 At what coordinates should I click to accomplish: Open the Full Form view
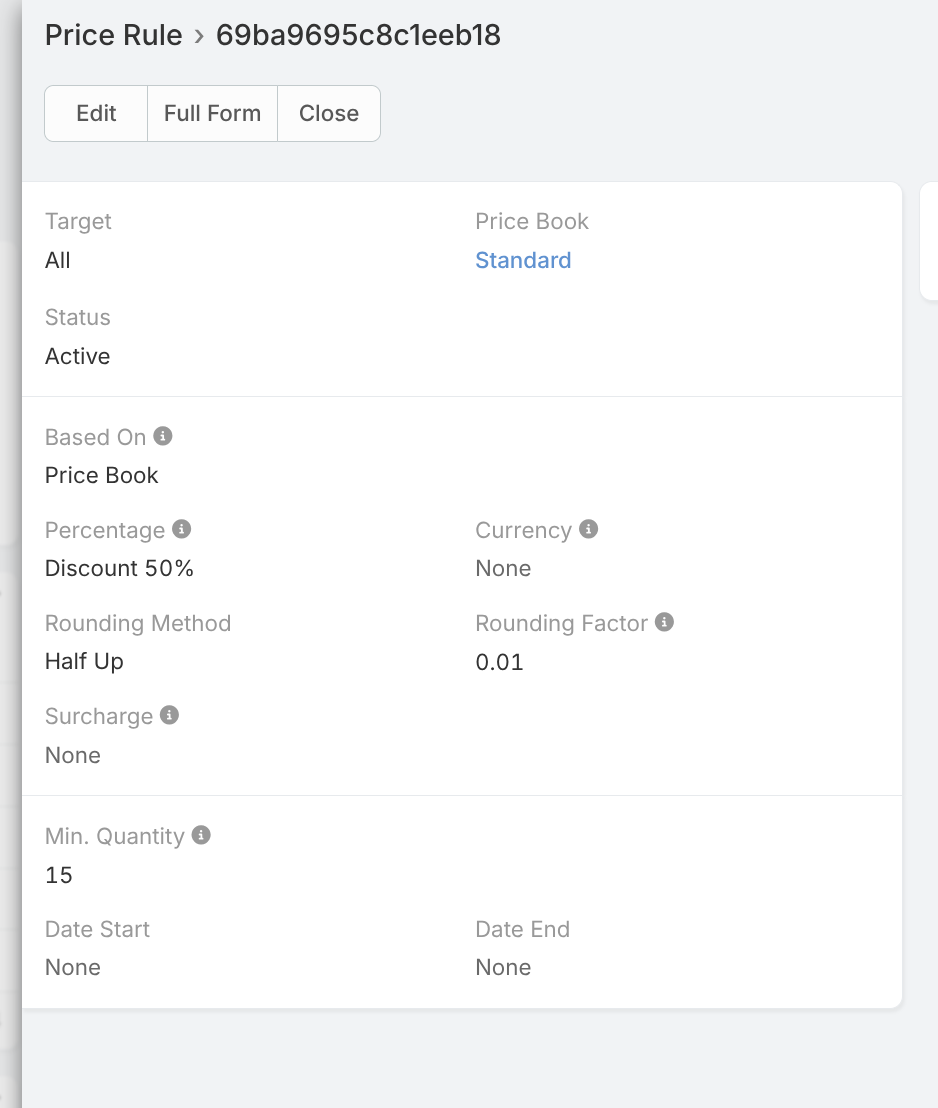click(x=212, y=113)
